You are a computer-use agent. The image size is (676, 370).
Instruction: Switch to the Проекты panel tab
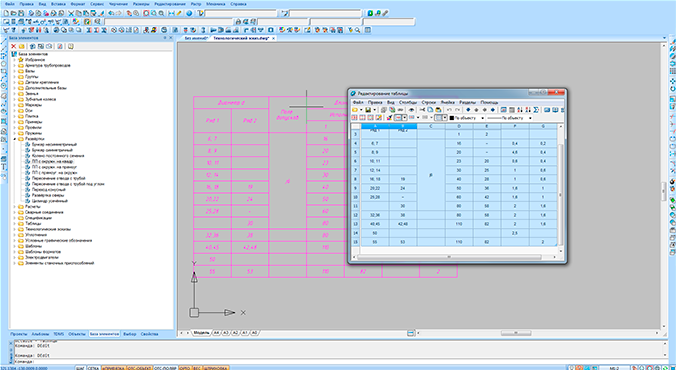(x=19, y=334)
